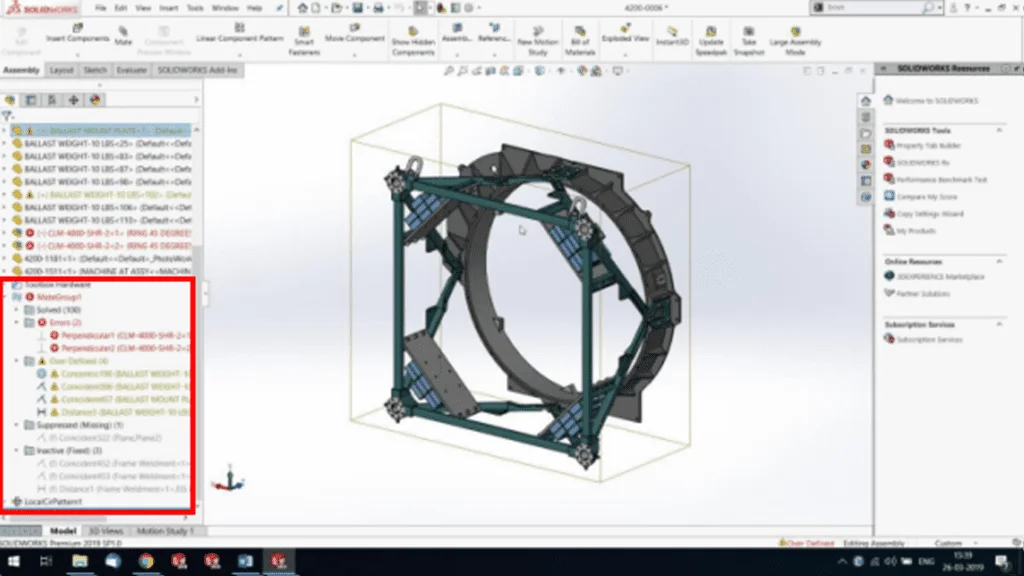Switch to the Layout tab
This screenshot has width=1024, height=576.
coord(61,70)
